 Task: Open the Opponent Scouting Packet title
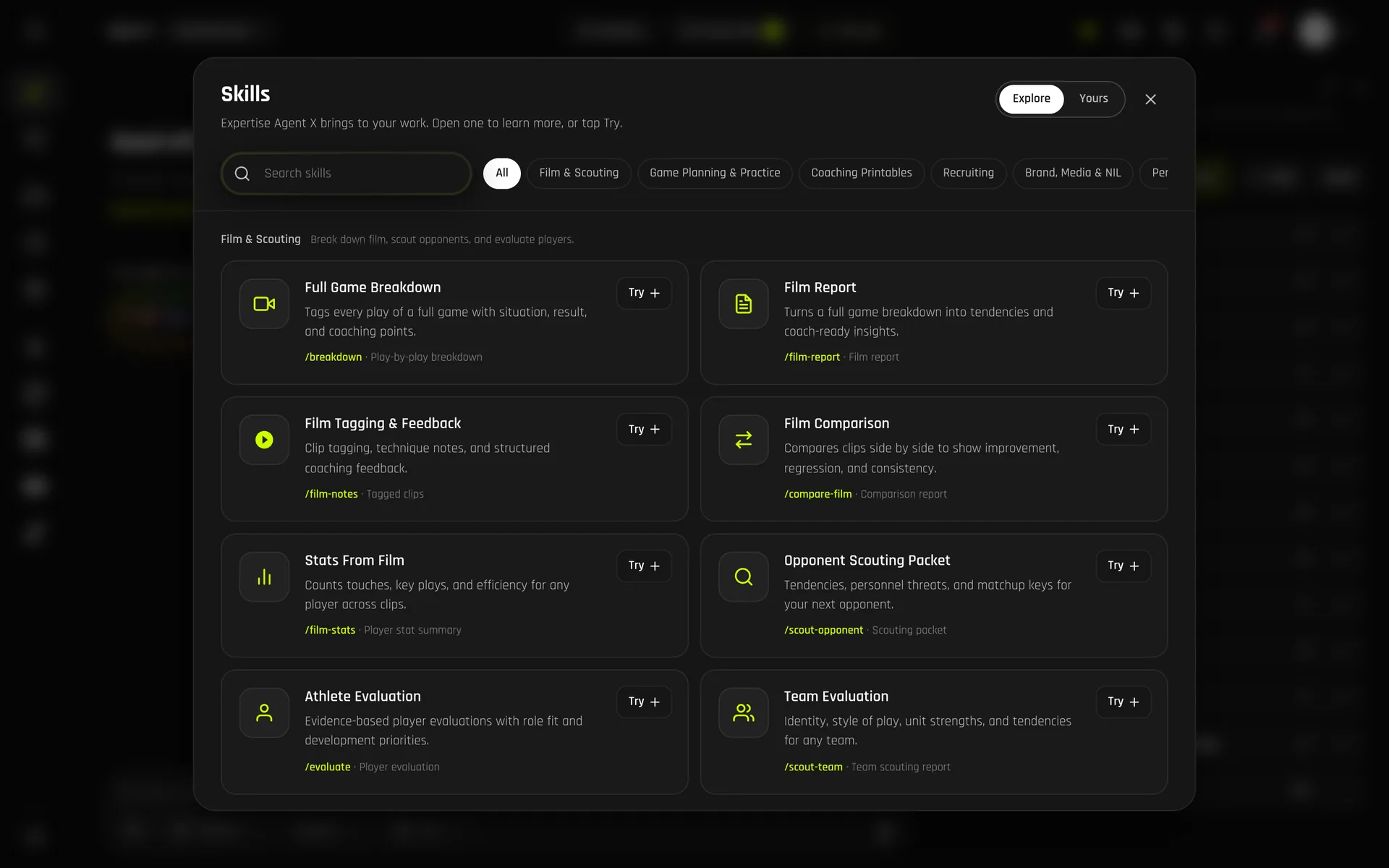[x=867, y=561]
